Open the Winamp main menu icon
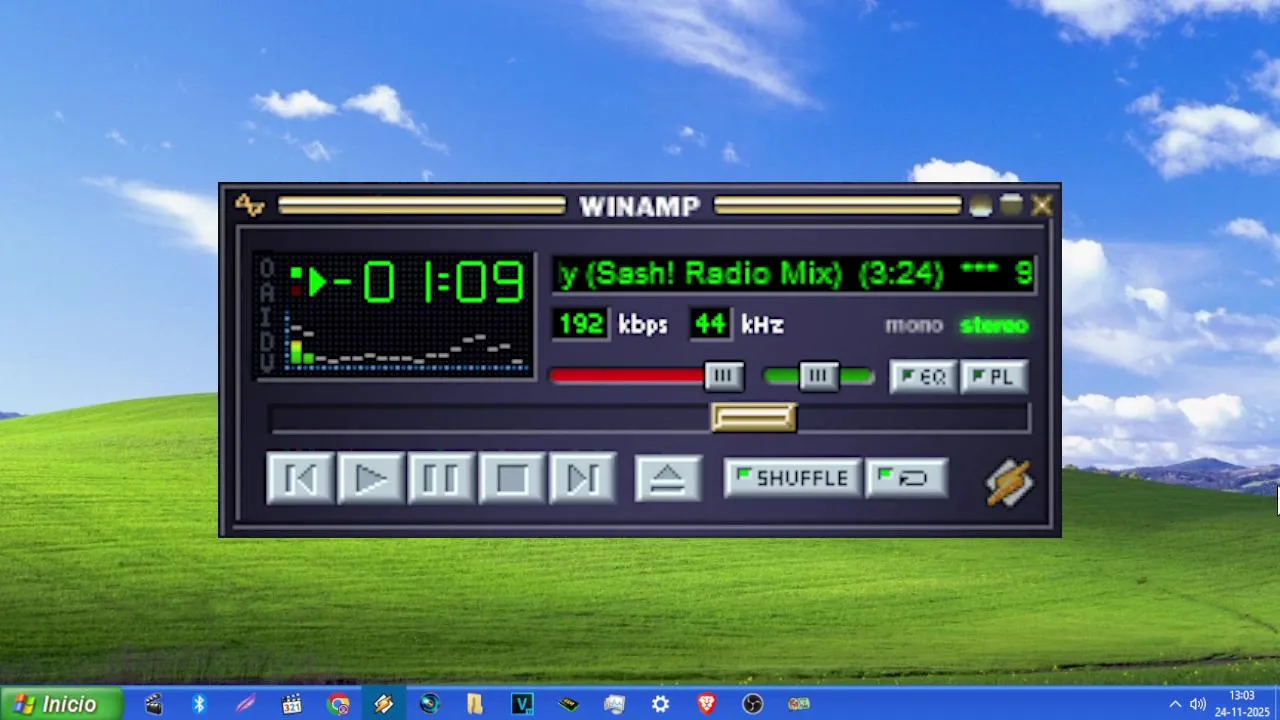1280x720 pixels. coord(249,205)
